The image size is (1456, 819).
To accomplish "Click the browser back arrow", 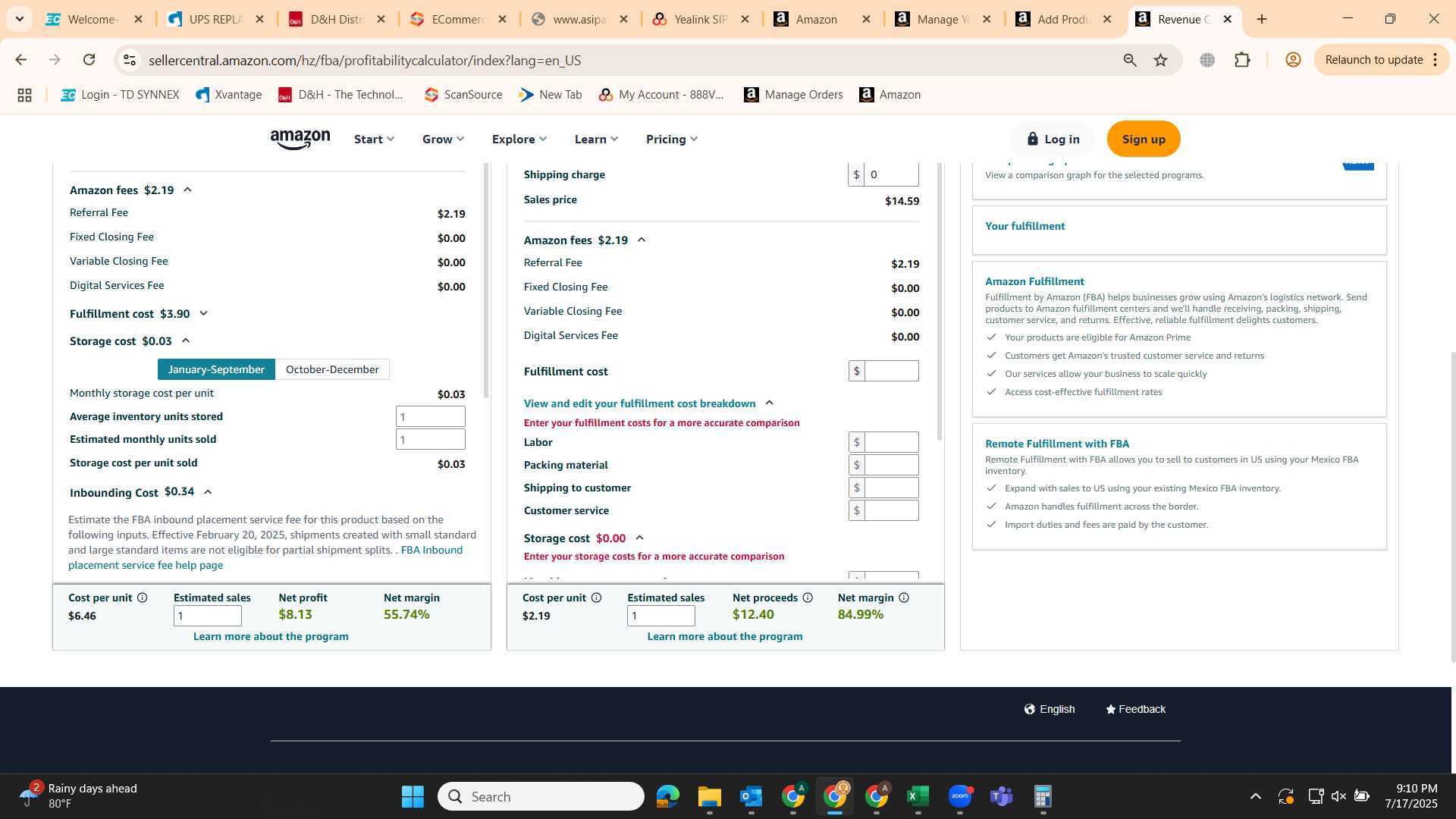I will (21, 60).
